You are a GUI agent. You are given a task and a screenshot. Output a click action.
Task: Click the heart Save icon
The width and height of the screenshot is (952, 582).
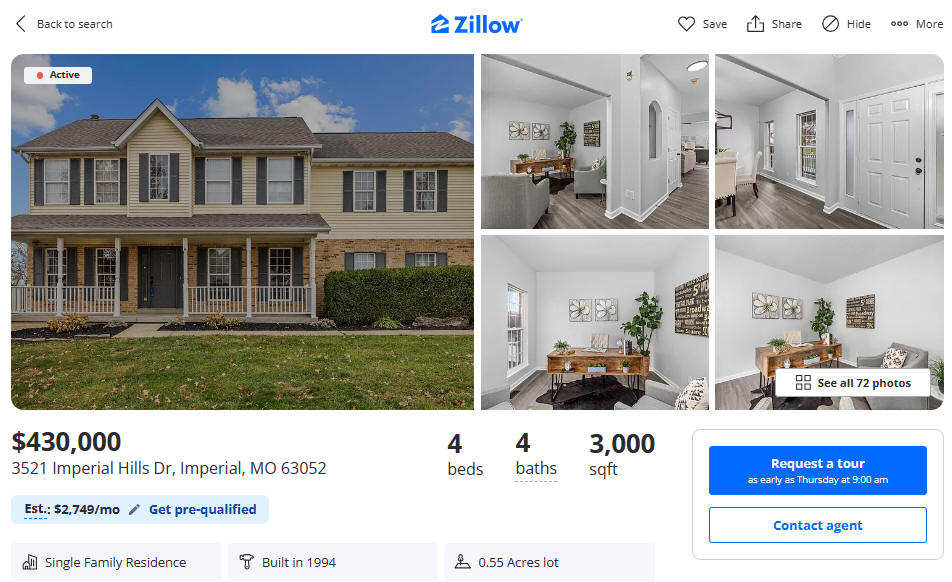click(x=686, y=24)
